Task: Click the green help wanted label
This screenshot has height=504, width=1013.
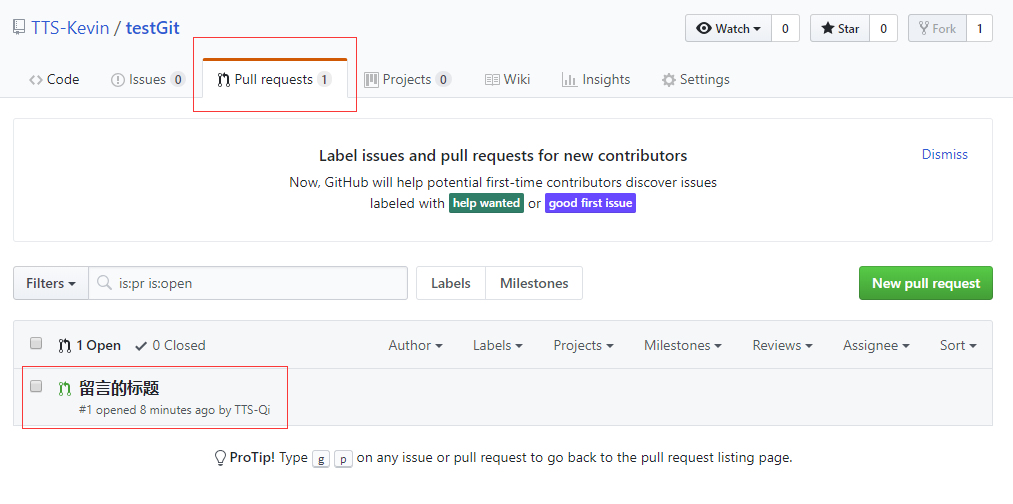Action: click(x=486, y=203)
